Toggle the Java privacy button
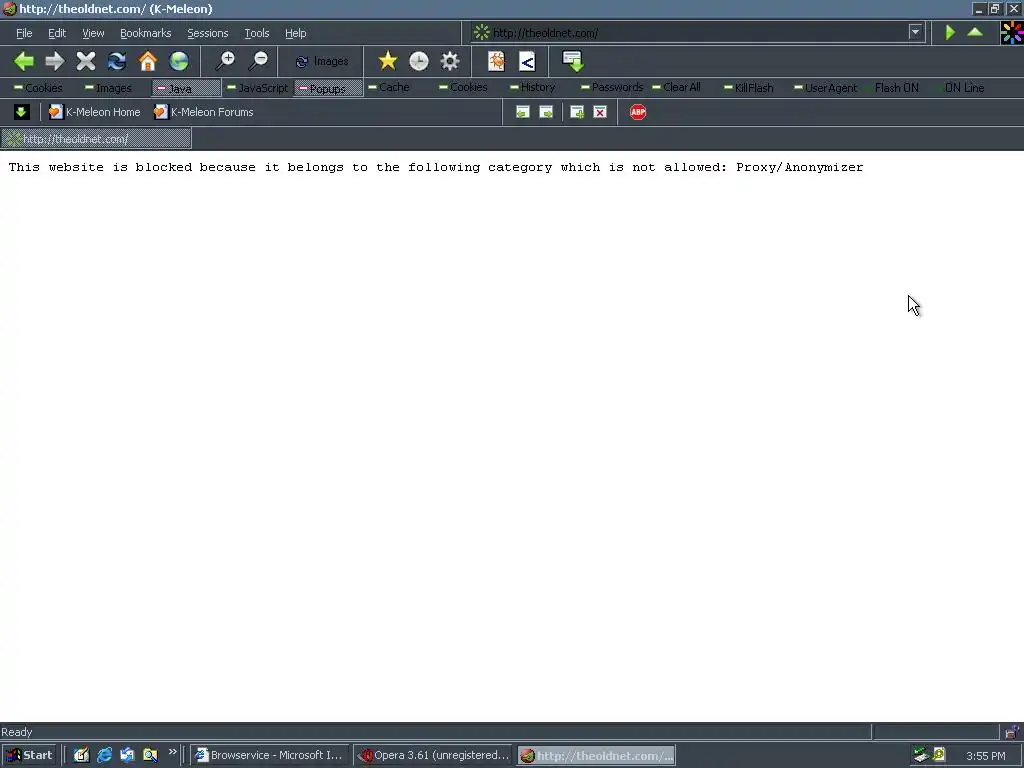The width and height of the screenshot is (1024, 768). pyautogui.click(x=186, y=88)
